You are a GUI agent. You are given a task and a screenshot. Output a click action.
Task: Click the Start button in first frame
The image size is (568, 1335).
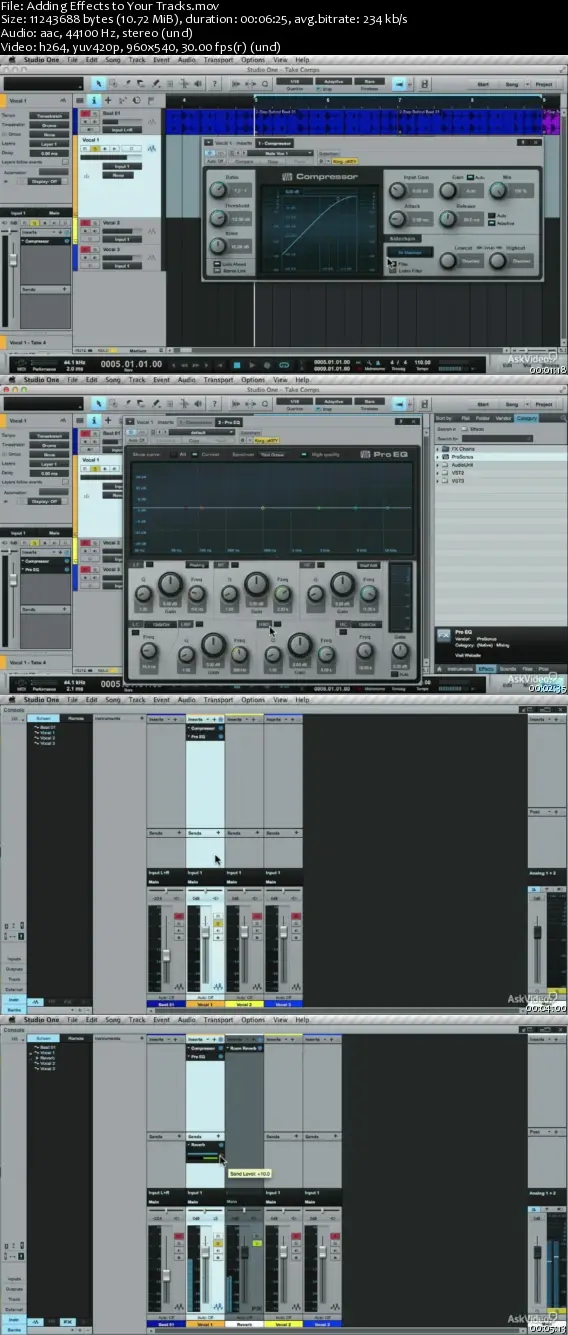click(x=483, y=85)
